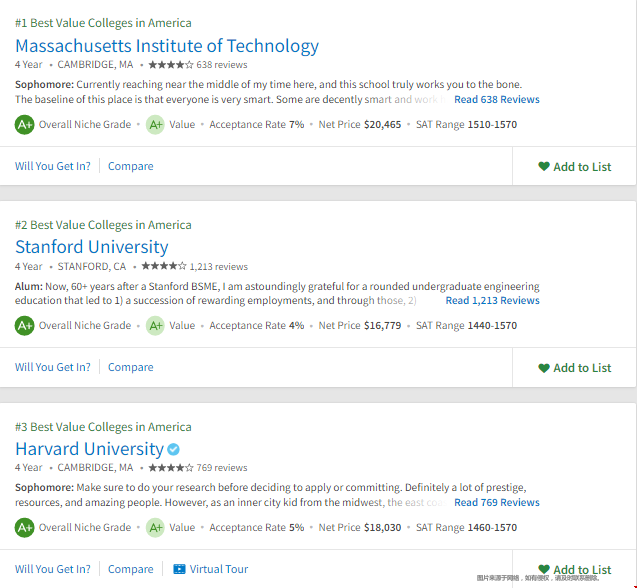Click MIT's A+ Overall Niche Grade badge

24,124
